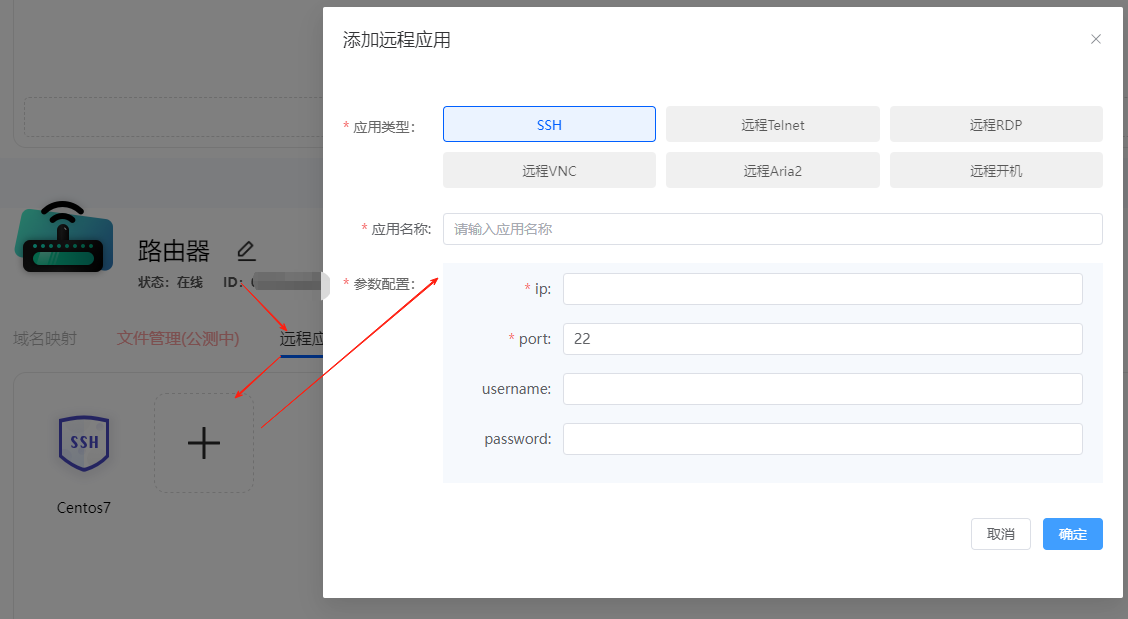The height and width of the screenshot is (619, 1128).
Task: Focus the ip input field
Action: click(822, 289)
